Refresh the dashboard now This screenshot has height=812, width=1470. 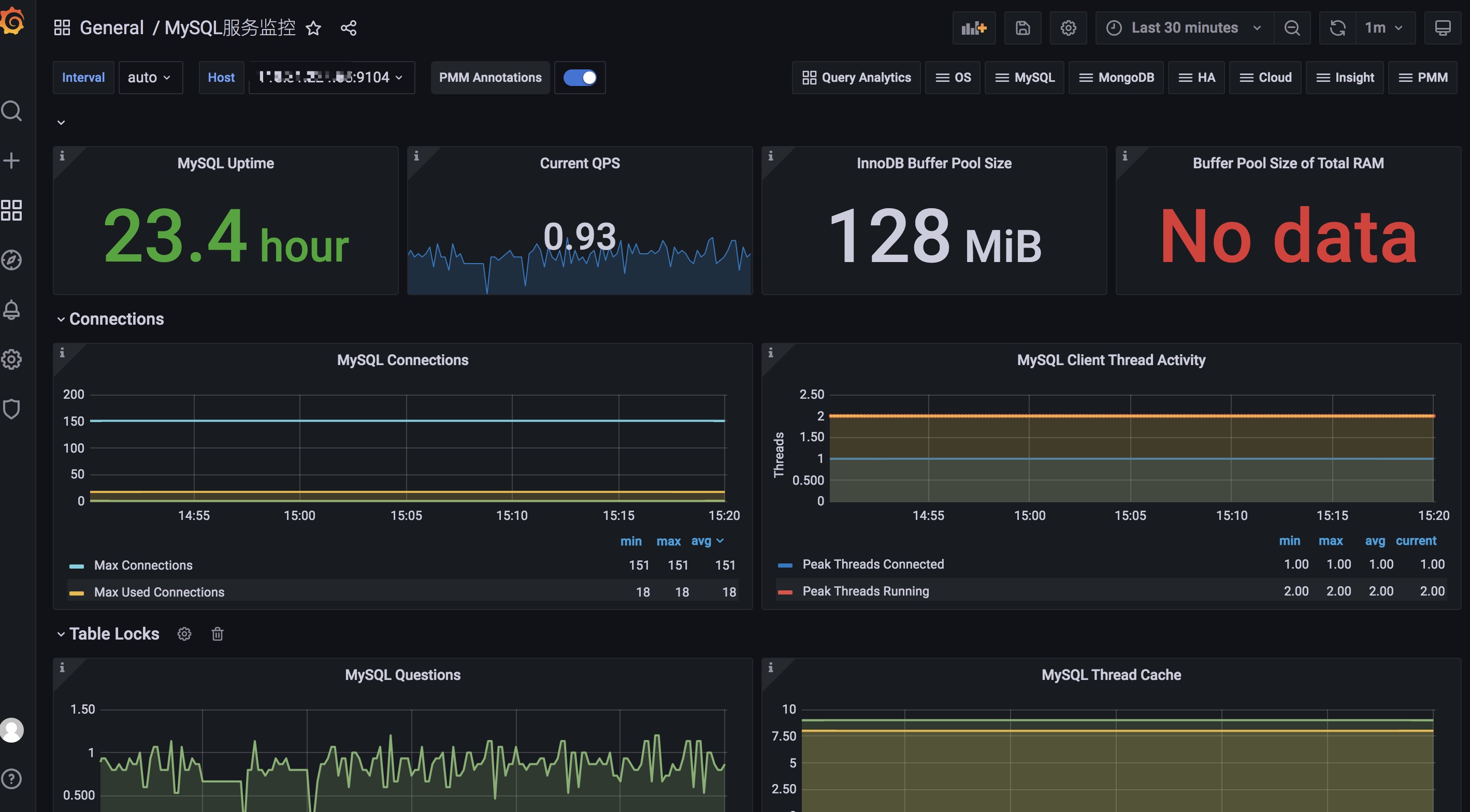tap(1337, 28)
